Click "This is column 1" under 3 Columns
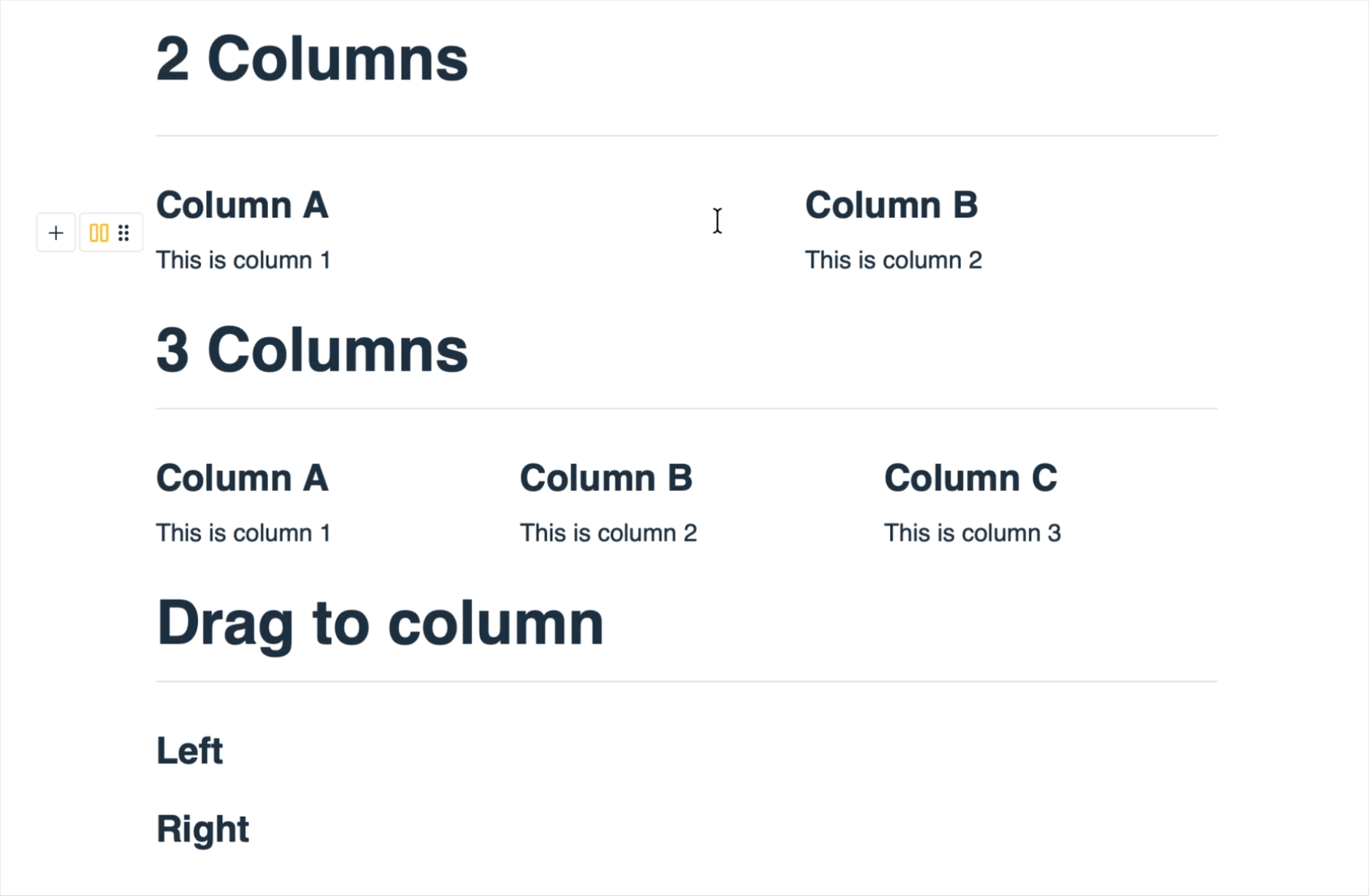Image resolution: width=1369 pixels, height=896 pixels. tap(243, 533)
